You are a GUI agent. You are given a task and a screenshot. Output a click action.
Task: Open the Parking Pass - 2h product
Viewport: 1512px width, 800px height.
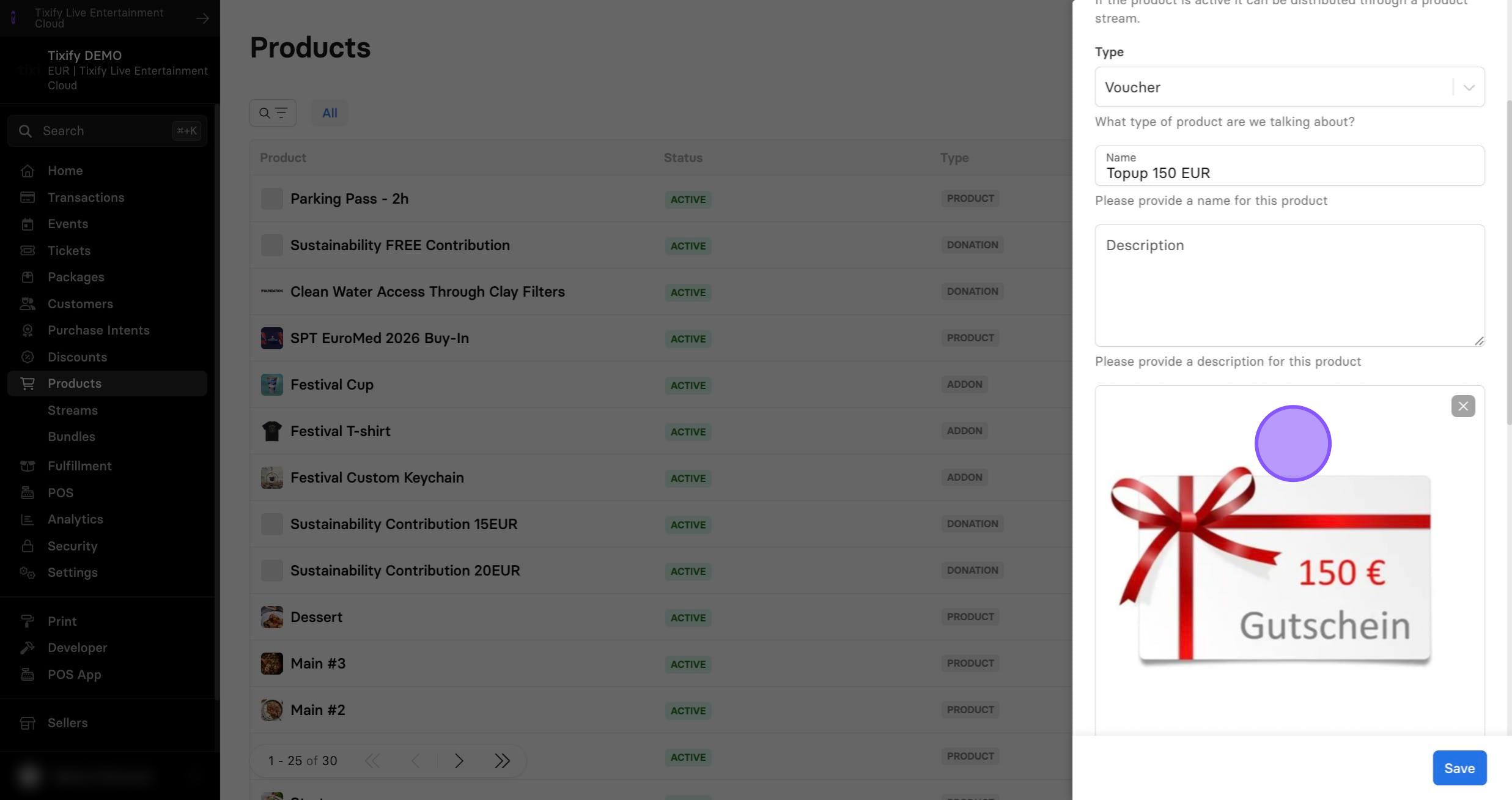pyautogui.click(x=349, y=199)
